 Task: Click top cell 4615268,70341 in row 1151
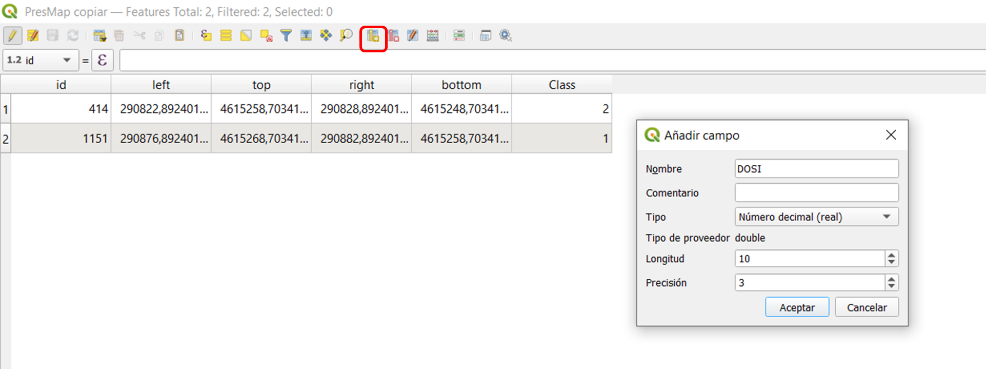[x=261, y=138]
